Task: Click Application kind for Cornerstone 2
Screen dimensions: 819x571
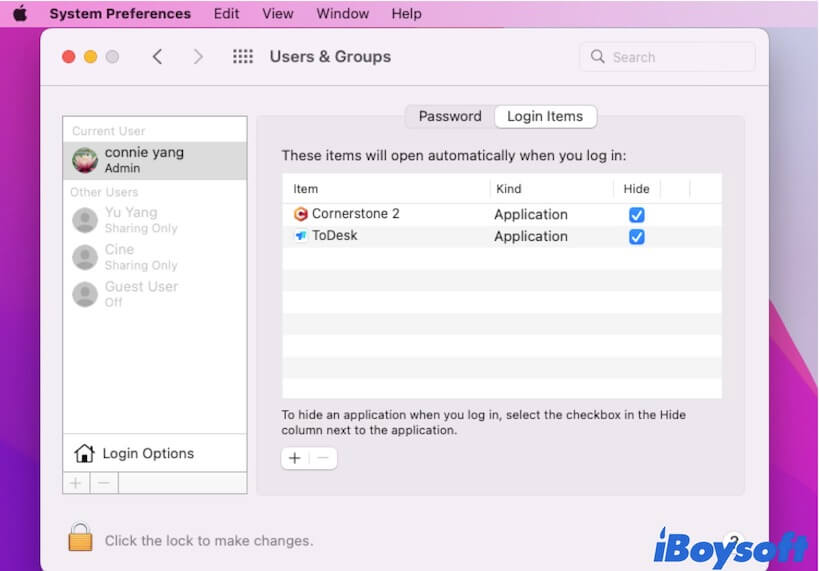Action: [531, 214]
